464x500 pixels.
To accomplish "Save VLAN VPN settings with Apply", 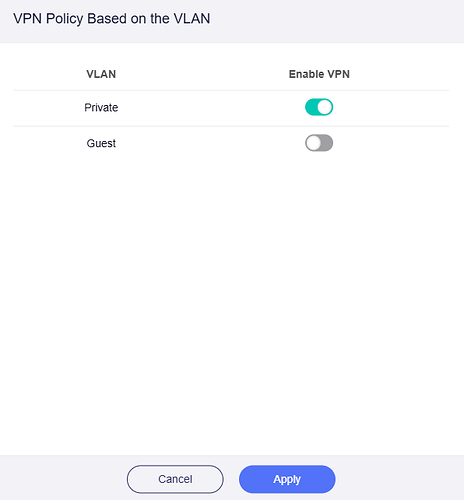I will (287, 479).
